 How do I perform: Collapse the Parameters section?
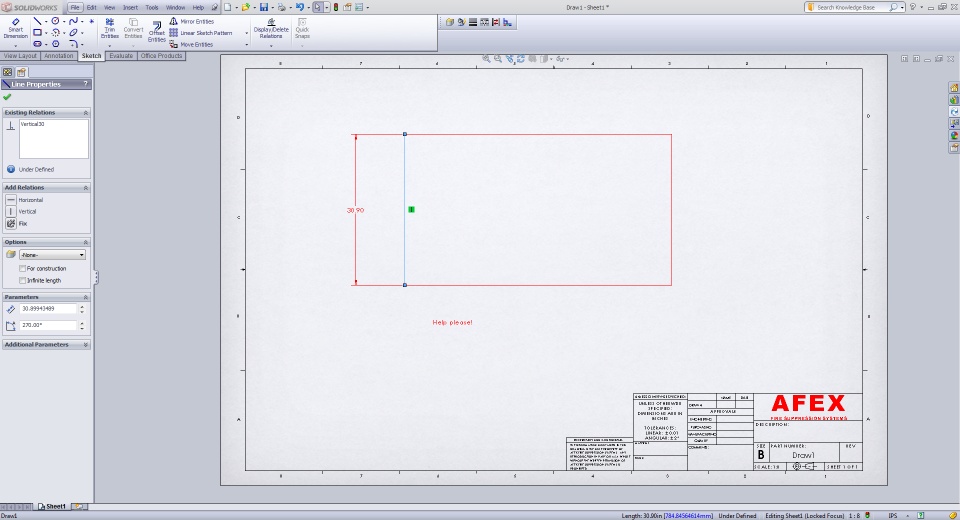pos(86,297)
